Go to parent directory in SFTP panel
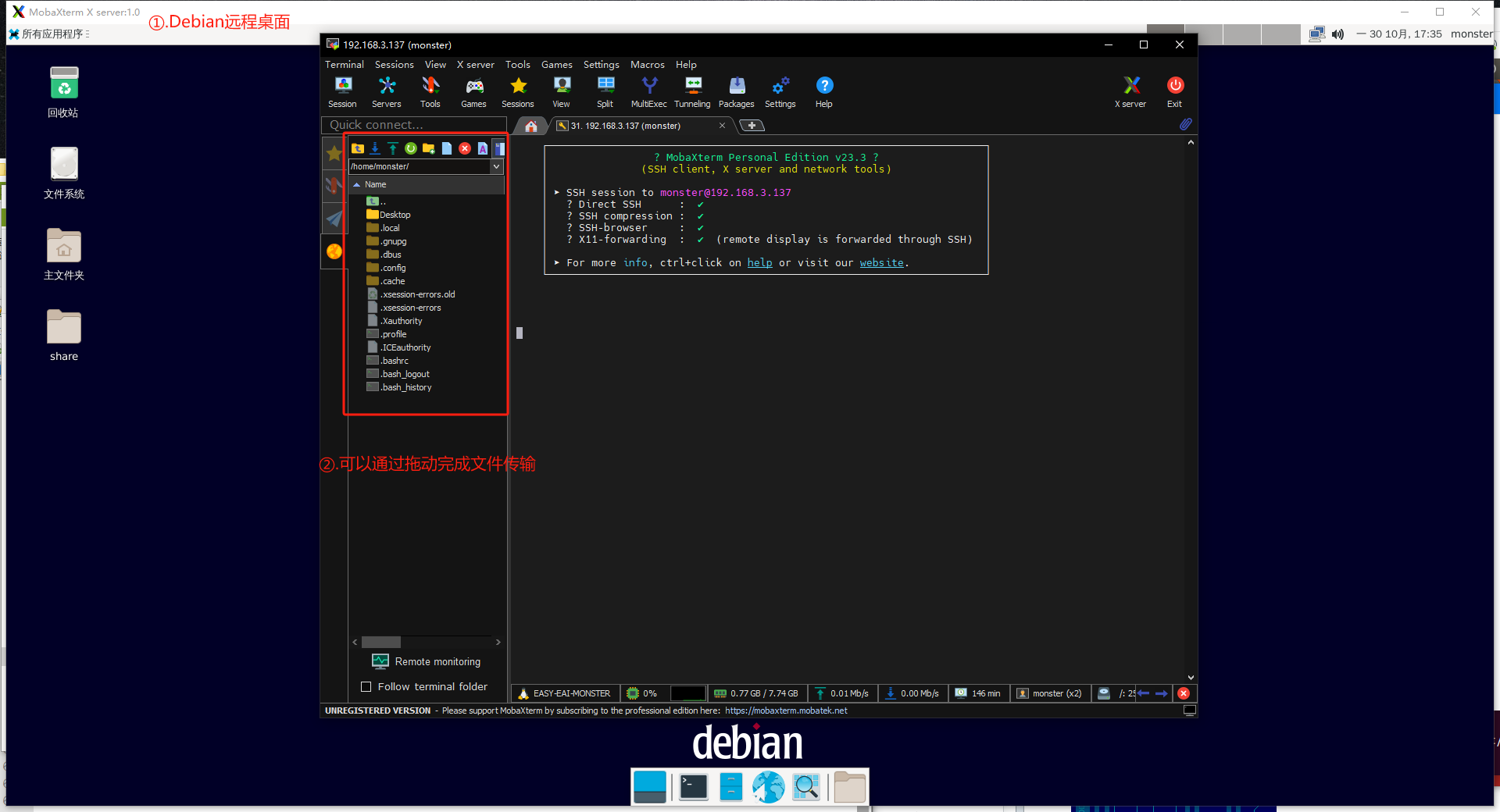Screen dimensions: 1500x812 (x=358, y=148)
